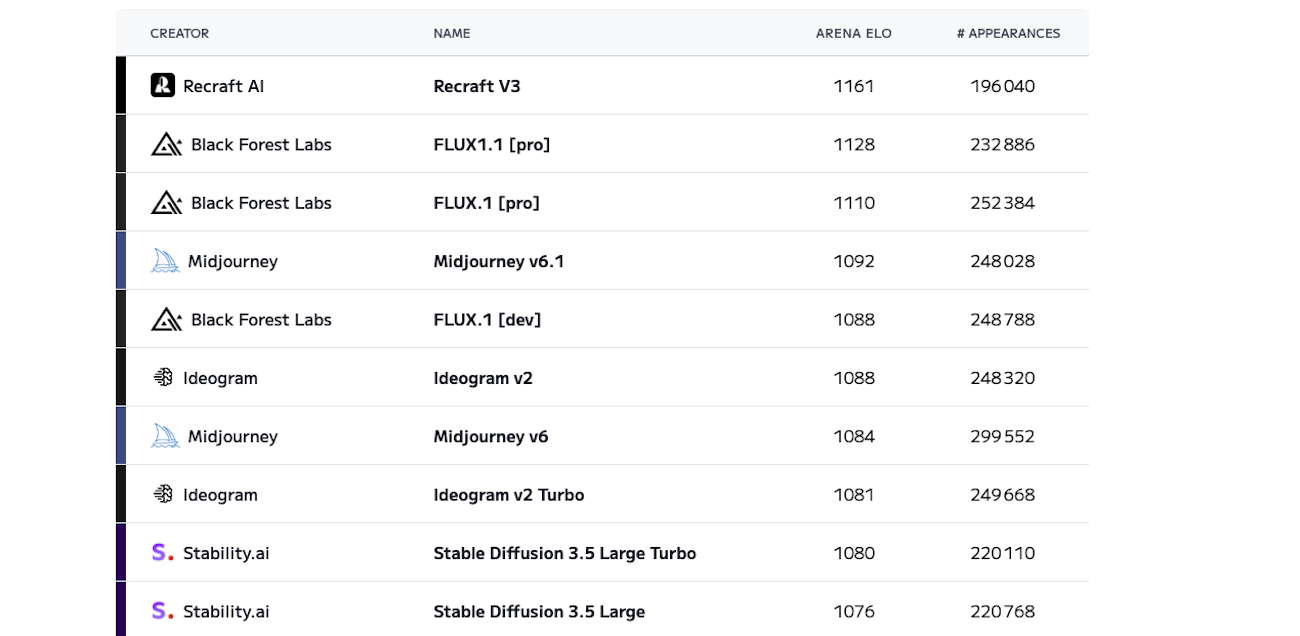Click black color bar of Recraft row
1300x636 pixels.
(121, 86)
